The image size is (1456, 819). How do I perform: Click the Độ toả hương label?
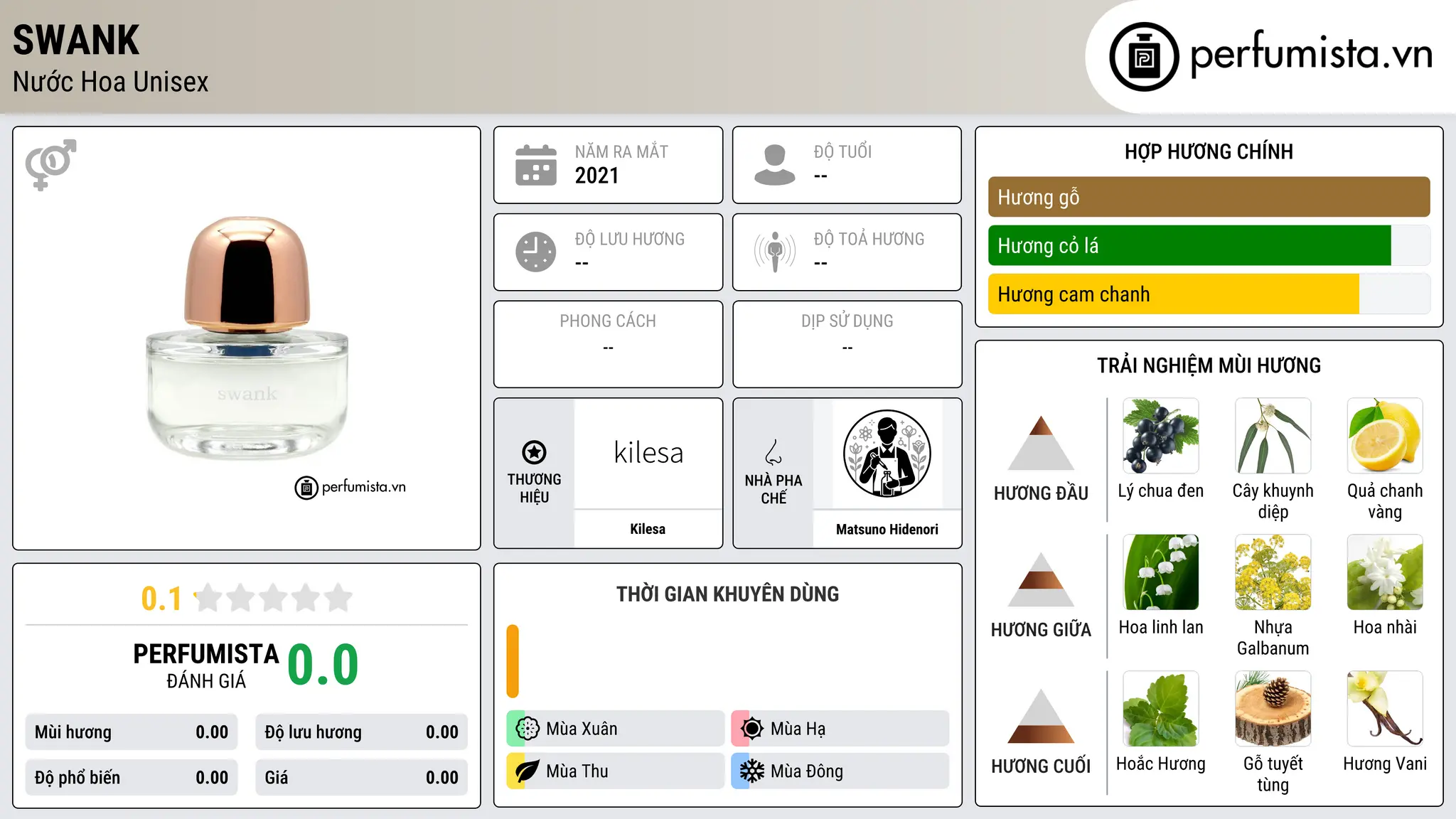869,239
